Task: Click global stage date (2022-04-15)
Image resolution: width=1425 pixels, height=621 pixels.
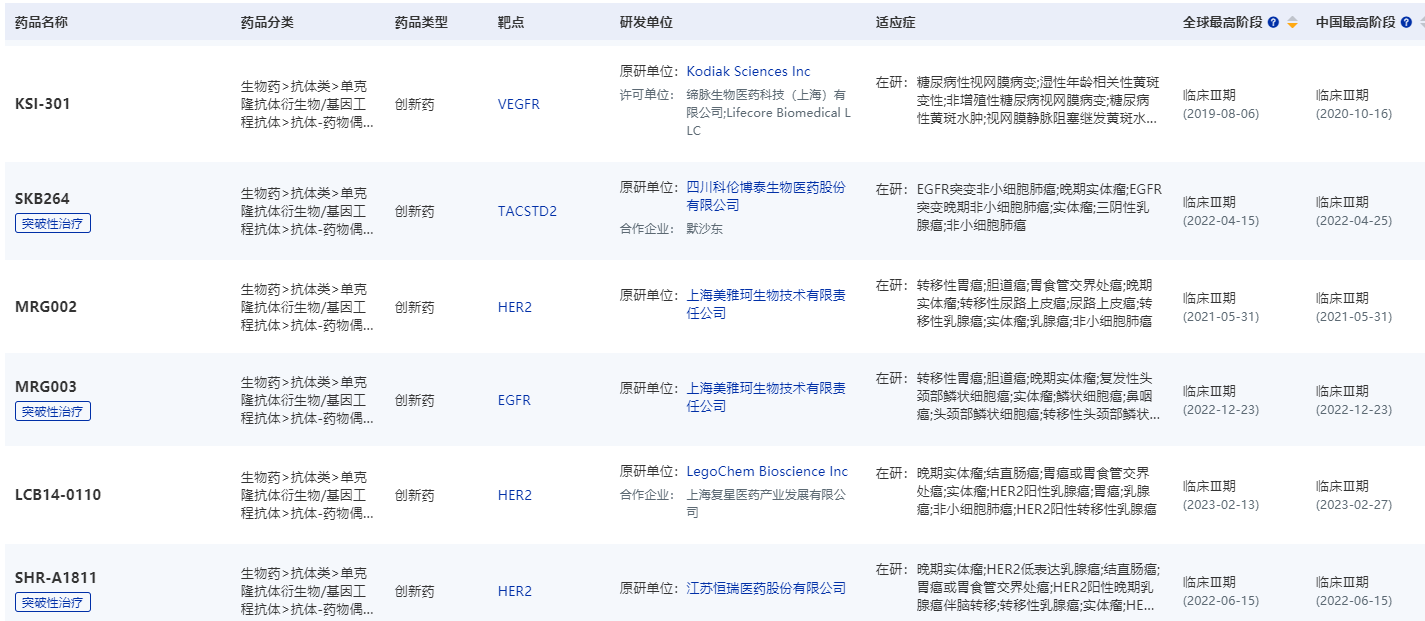Action: tap(1221, 220)
